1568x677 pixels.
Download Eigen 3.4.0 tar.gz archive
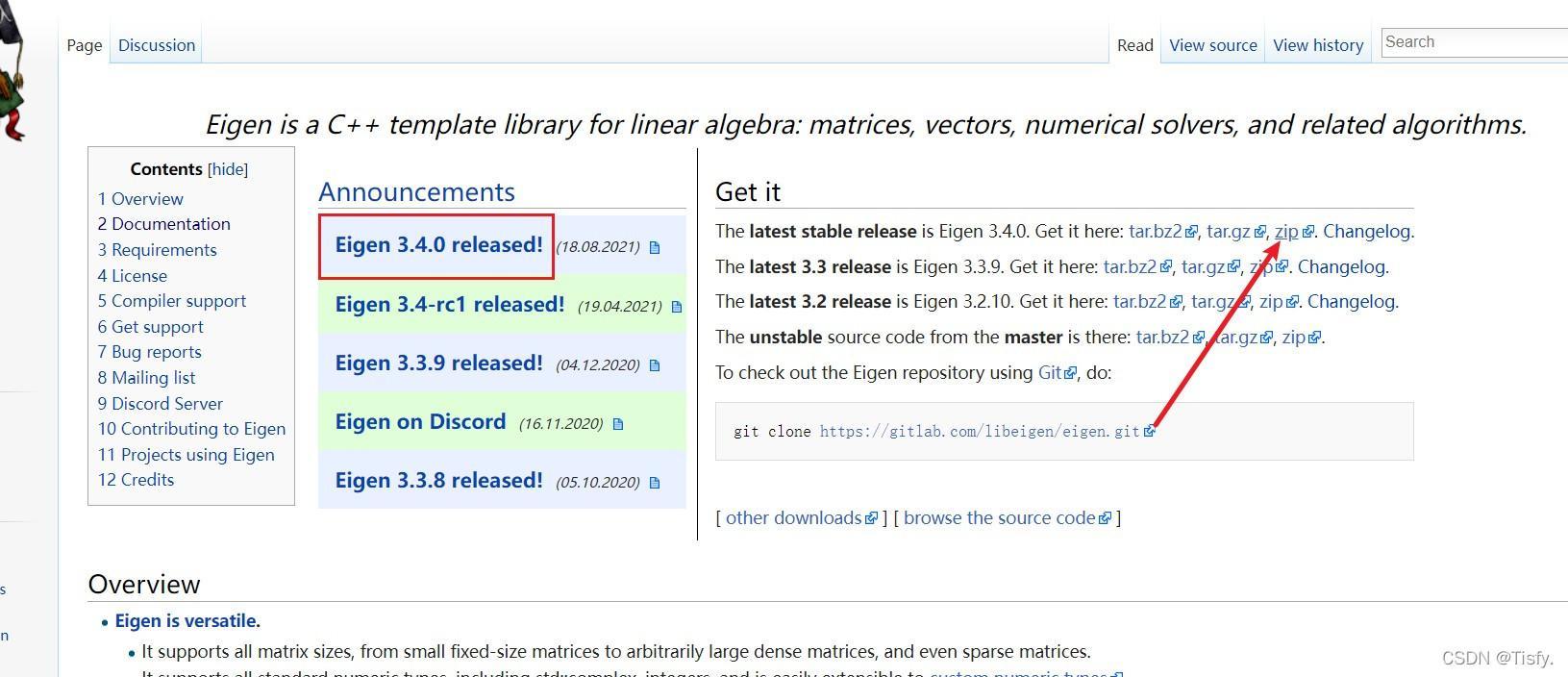tap(1235, 232)
